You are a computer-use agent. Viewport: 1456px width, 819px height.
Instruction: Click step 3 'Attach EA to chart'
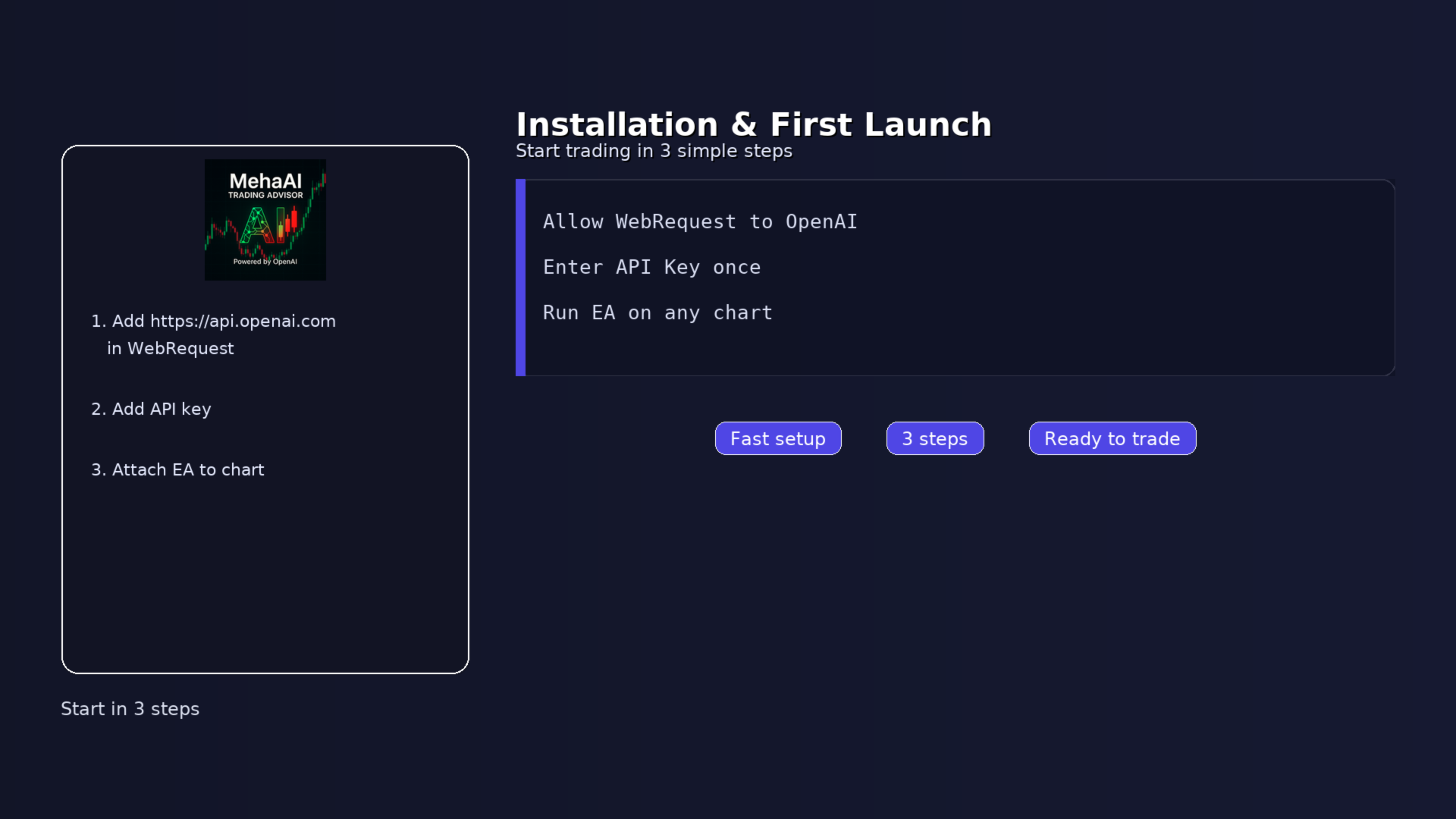coord(177,469)
